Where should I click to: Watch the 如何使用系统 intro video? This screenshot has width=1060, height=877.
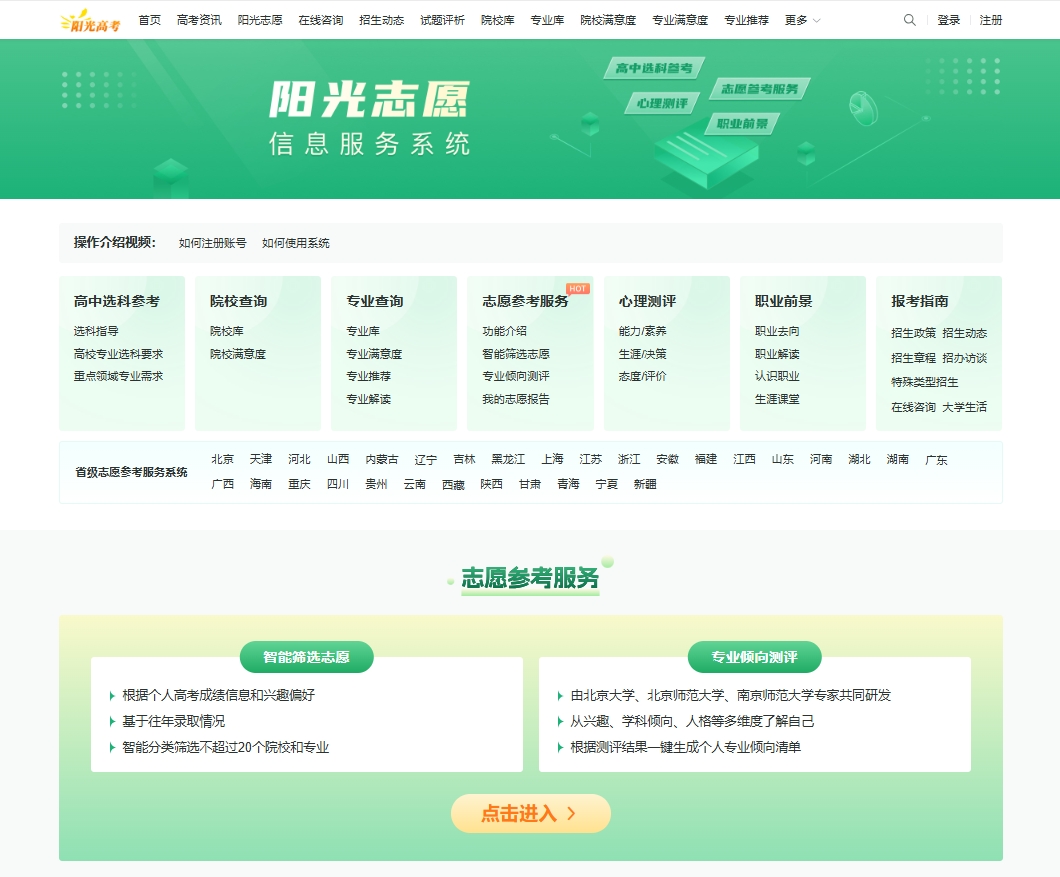(295, 243)
